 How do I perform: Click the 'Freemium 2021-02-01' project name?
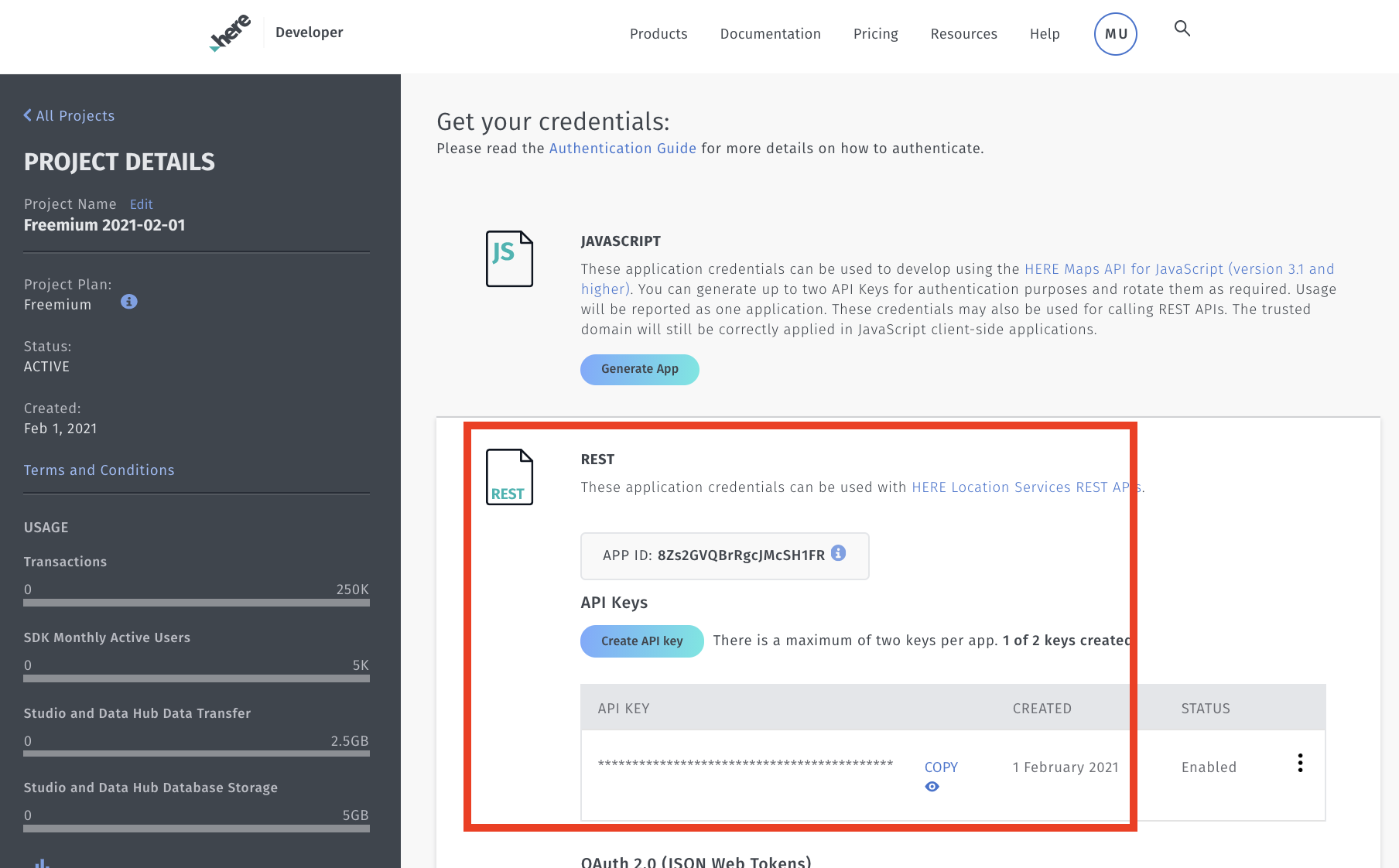click(104, 225)
